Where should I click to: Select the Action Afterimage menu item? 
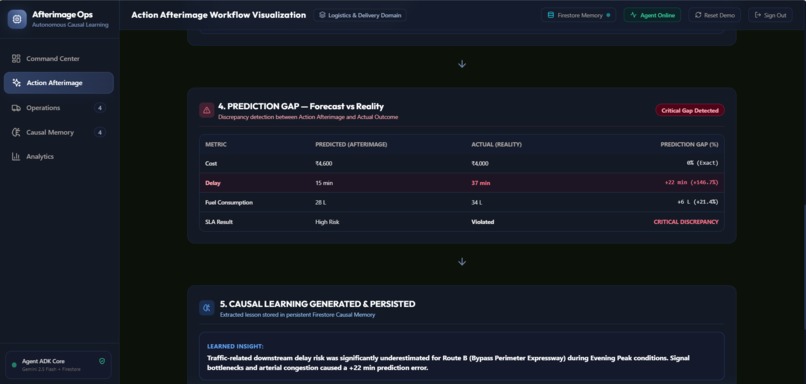[x=59, y=83]
